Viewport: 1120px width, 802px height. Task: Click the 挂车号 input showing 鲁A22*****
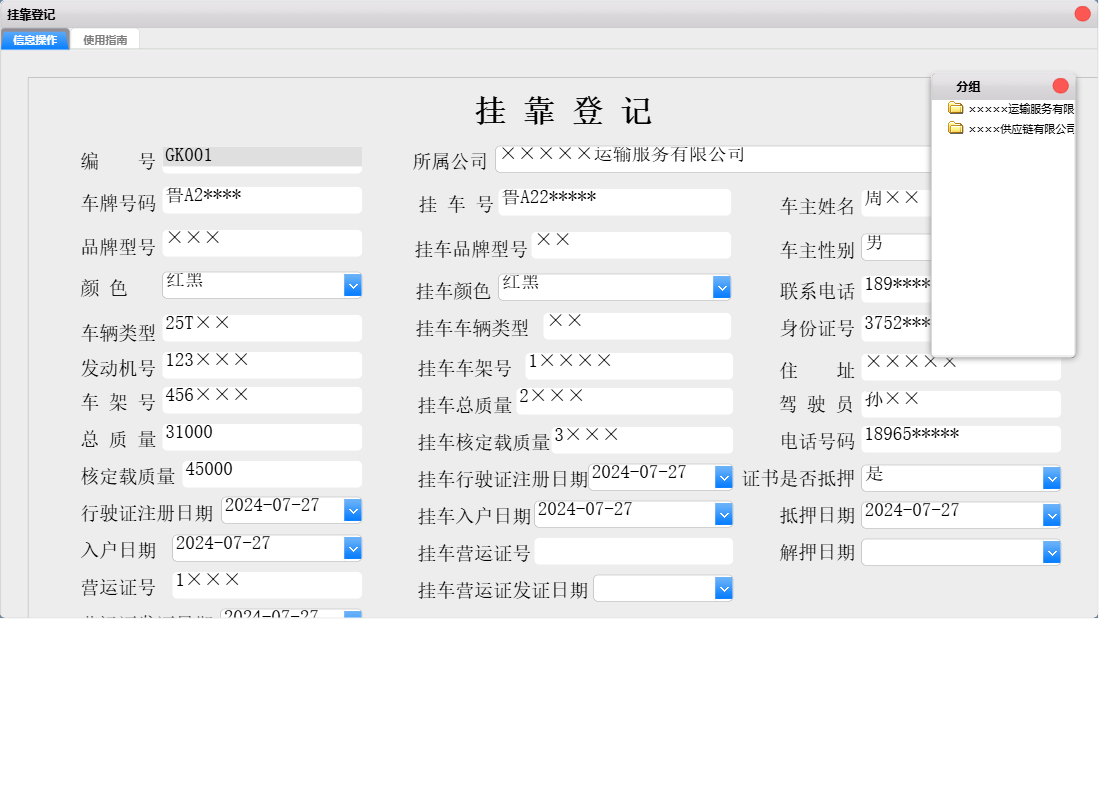click(615, 202)
